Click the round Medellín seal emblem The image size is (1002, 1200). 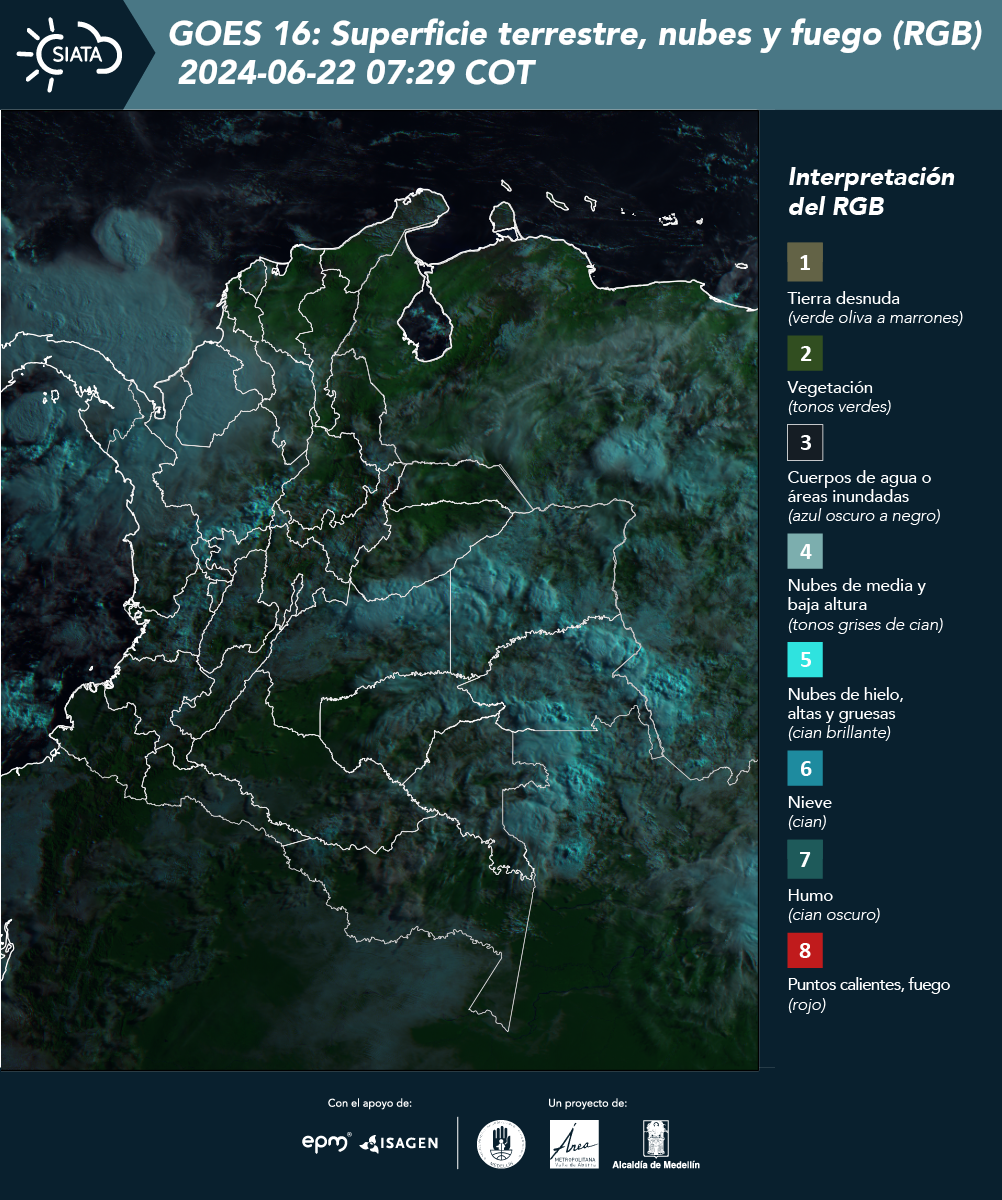[x=501, y=1144]
